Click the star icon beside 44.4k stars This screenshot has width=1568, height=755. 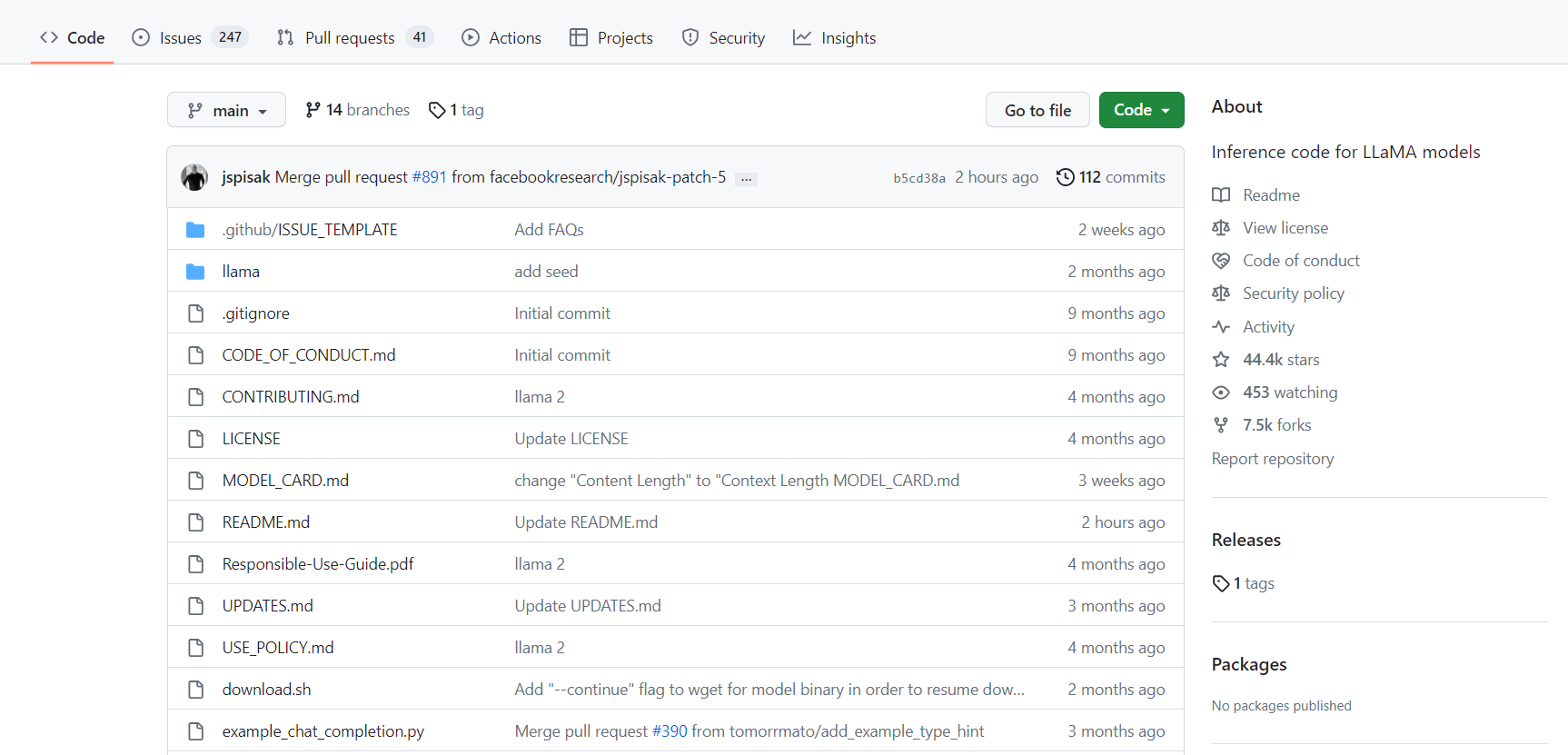click(1221, 360)
